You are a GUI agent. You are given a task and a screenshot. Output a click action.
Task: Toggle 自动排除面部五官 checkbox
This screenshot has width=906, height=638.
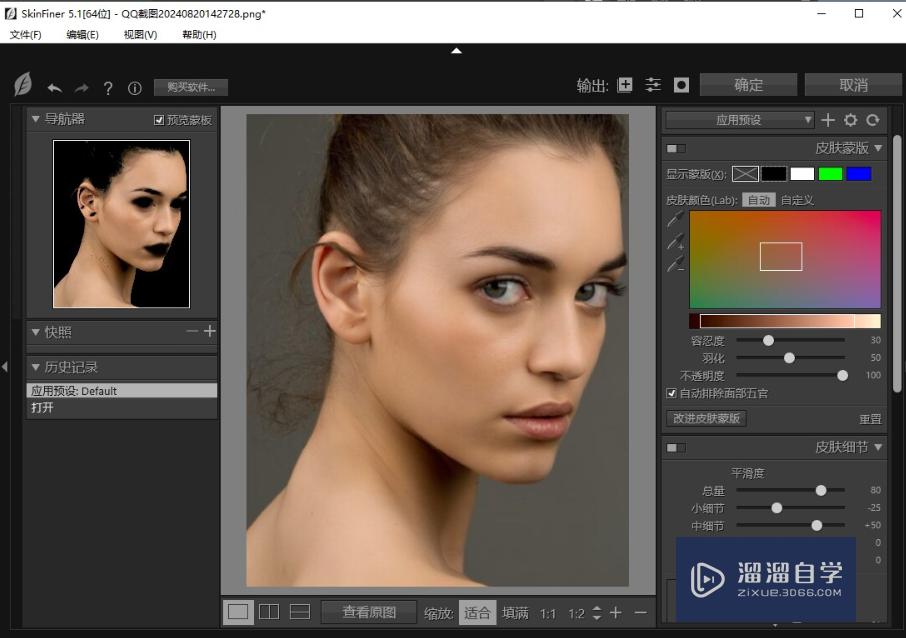tap(671, 394)
